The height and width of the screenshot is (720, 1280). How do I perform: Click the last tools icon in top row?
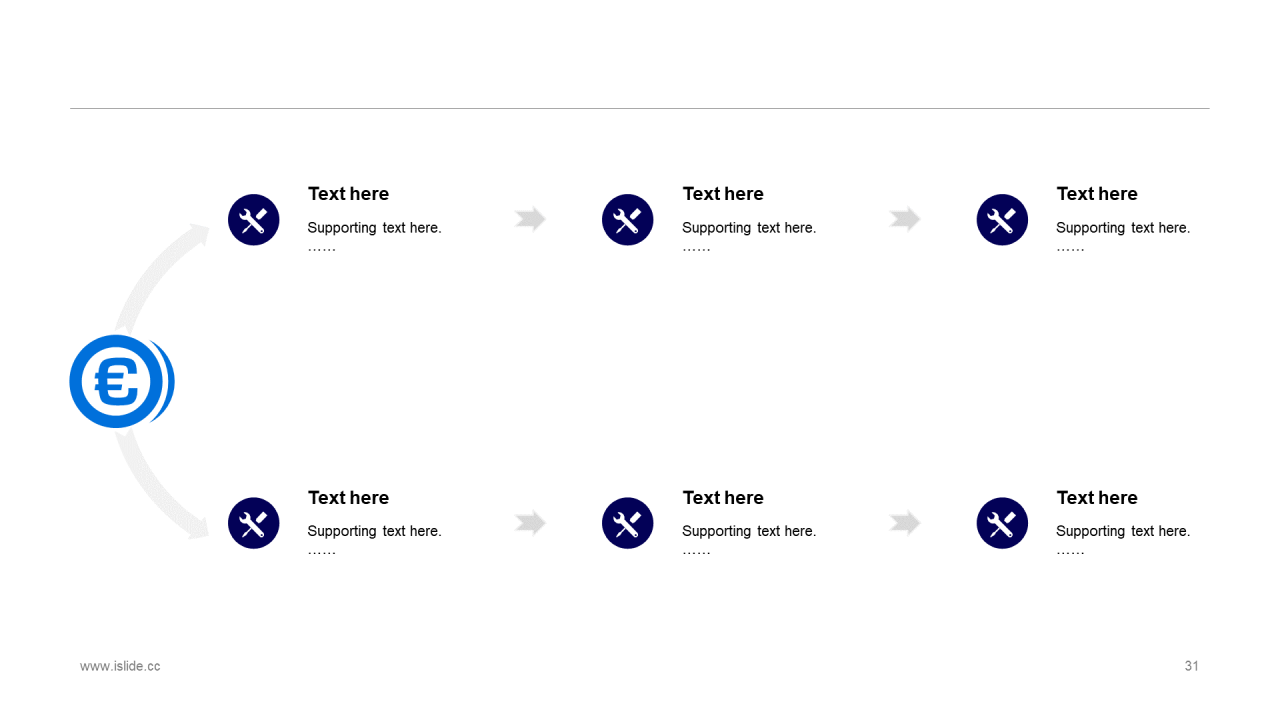click(x=1002, y=220)
